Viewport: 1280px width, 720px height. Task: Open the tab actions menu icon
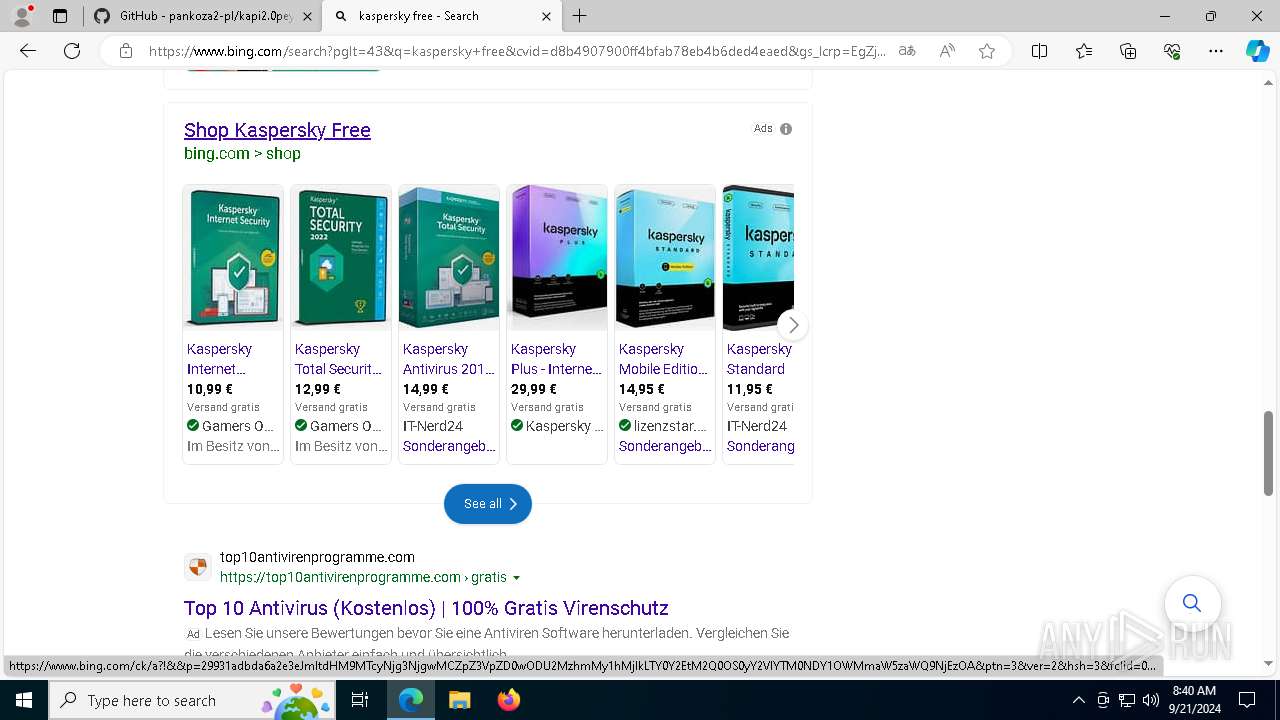coord(60,16)
